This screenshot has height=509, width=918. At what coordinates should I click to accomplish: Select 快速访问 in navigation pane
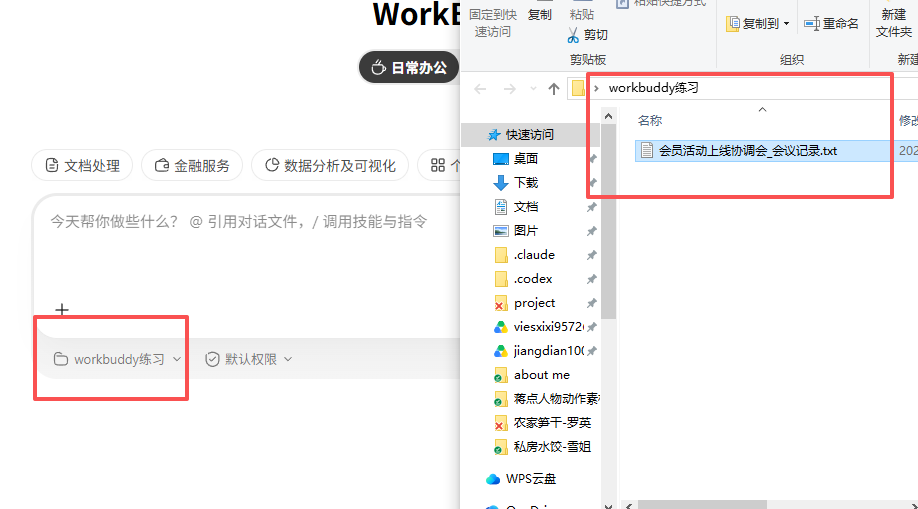[529, 135]
